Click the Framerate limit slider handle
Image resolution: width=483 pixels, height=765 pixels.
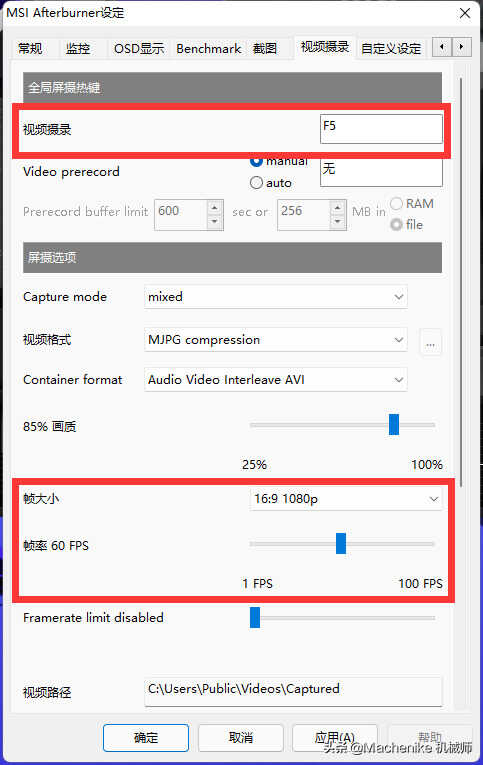click(255, 618)
